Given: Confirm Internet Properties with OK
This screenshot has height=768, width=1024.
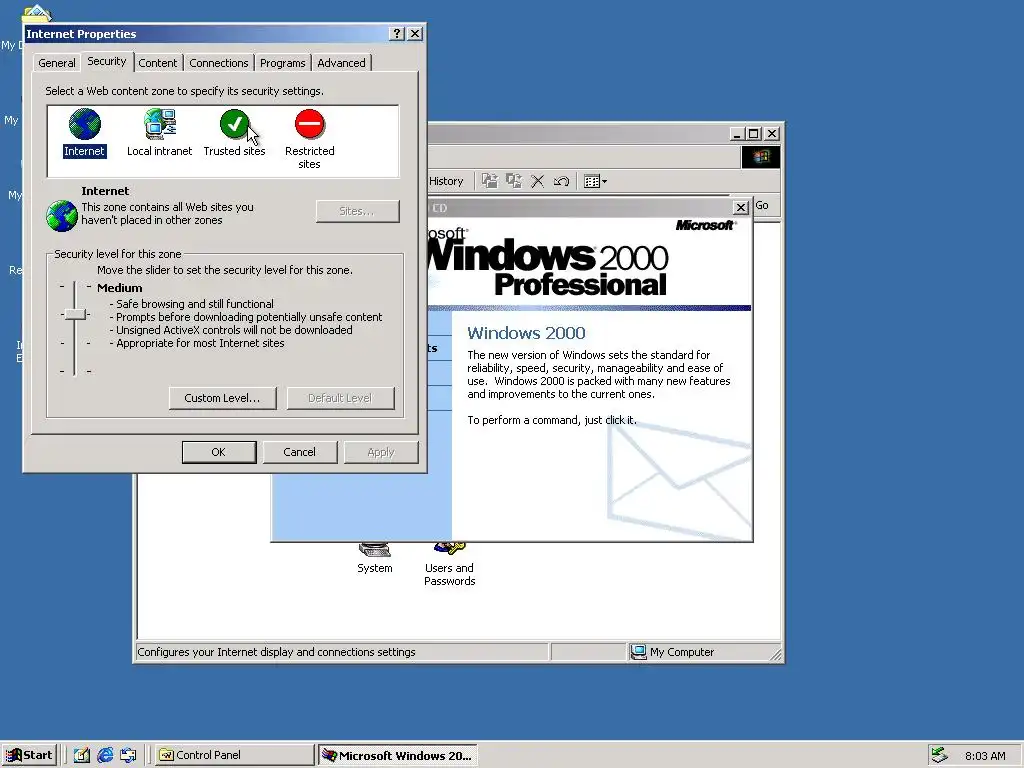Looking at the screenshot, I should pos(219,452).
